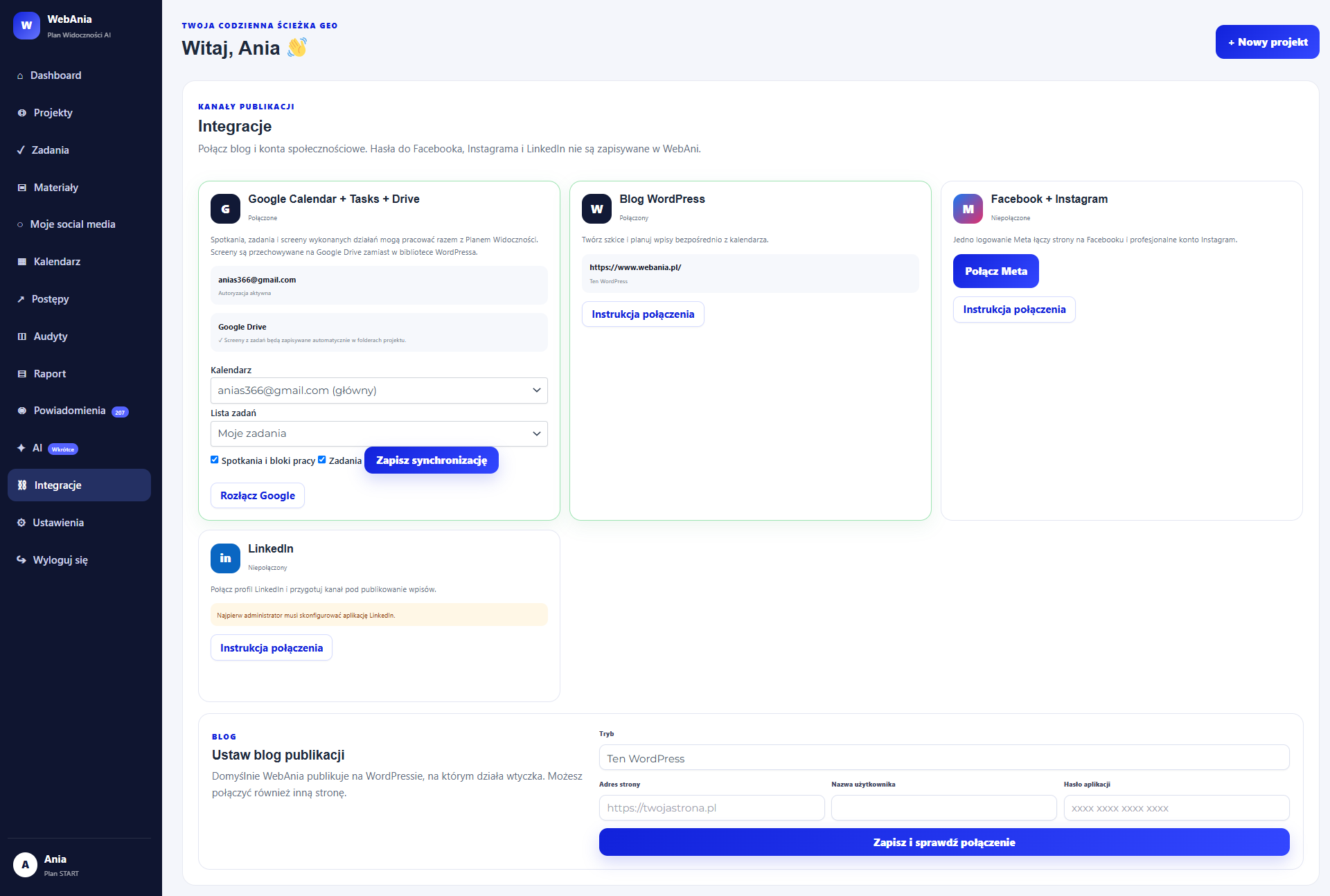Open the Powiadomienia menu item
The width and height of the screenshot is (1330, 896).
click(79, 411)
